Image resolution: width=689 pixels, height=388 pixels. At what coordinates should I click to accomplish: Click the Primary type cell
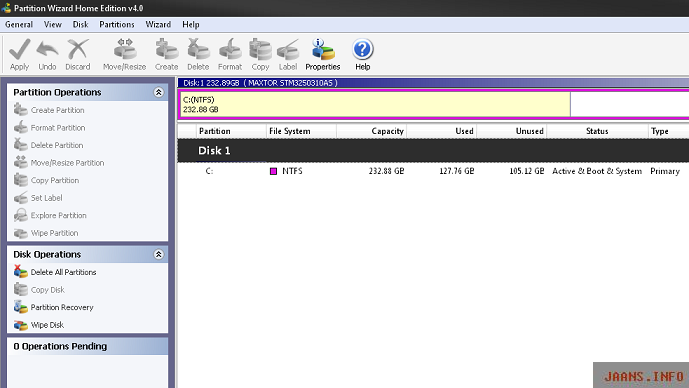tap(665, 171)
